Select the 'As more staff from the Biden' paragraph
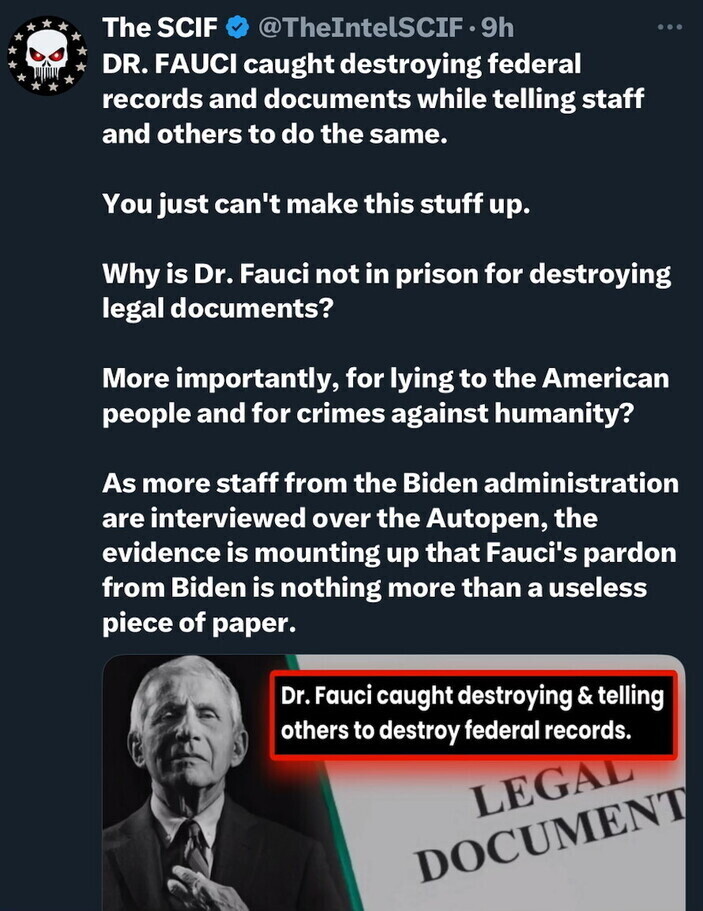This screenshot has height=911, width=703. [390, 553]
